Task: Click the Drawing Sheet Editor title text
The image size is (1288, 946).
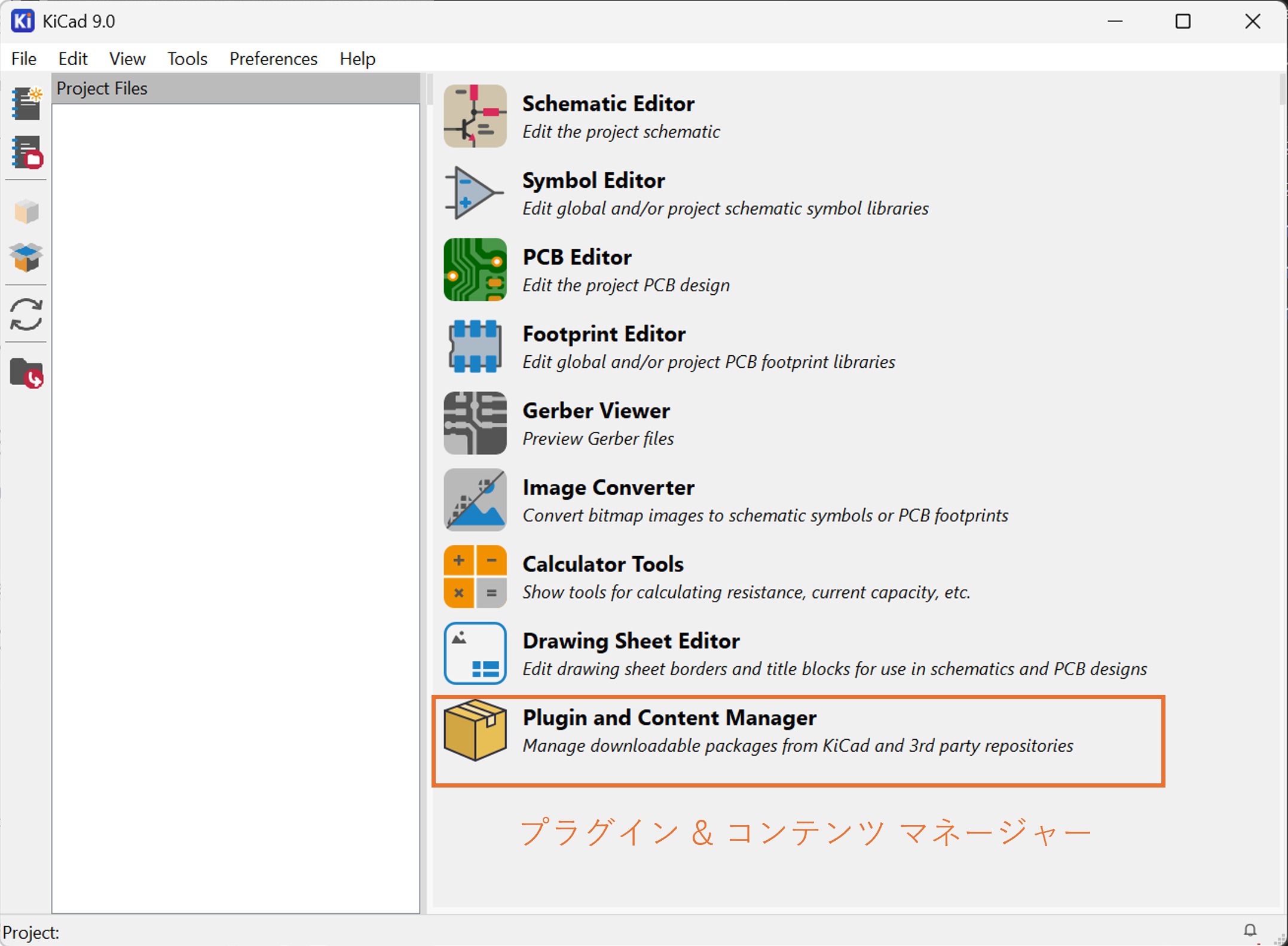Action: coord(631,641)
